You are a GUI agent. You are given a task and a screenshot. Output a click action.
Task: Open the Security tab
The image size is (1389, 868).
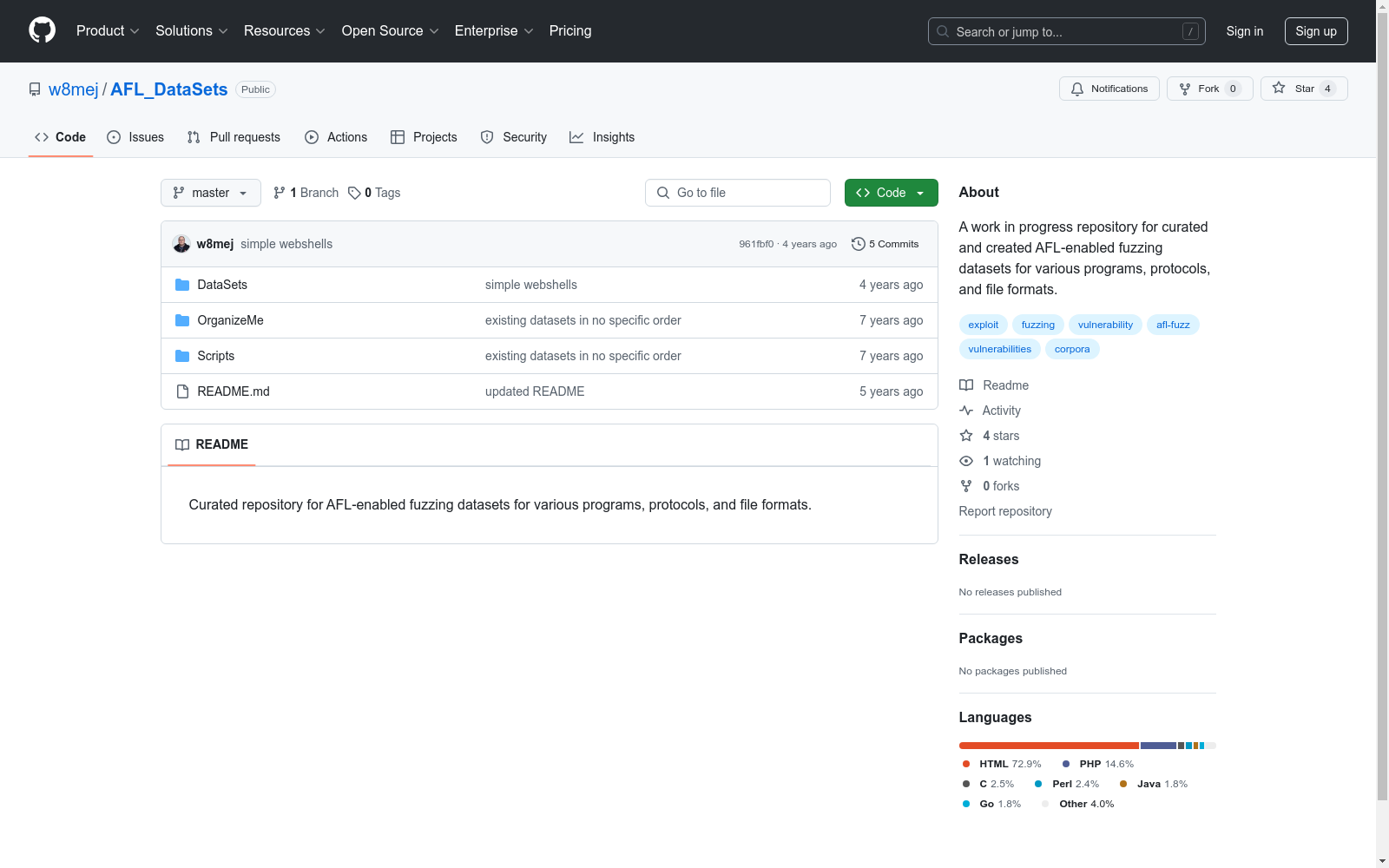pyautogui.click(x=514, y=137)
